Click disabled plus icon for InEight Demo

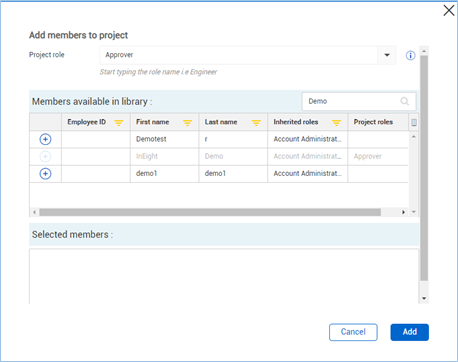(x=45, y=156)
